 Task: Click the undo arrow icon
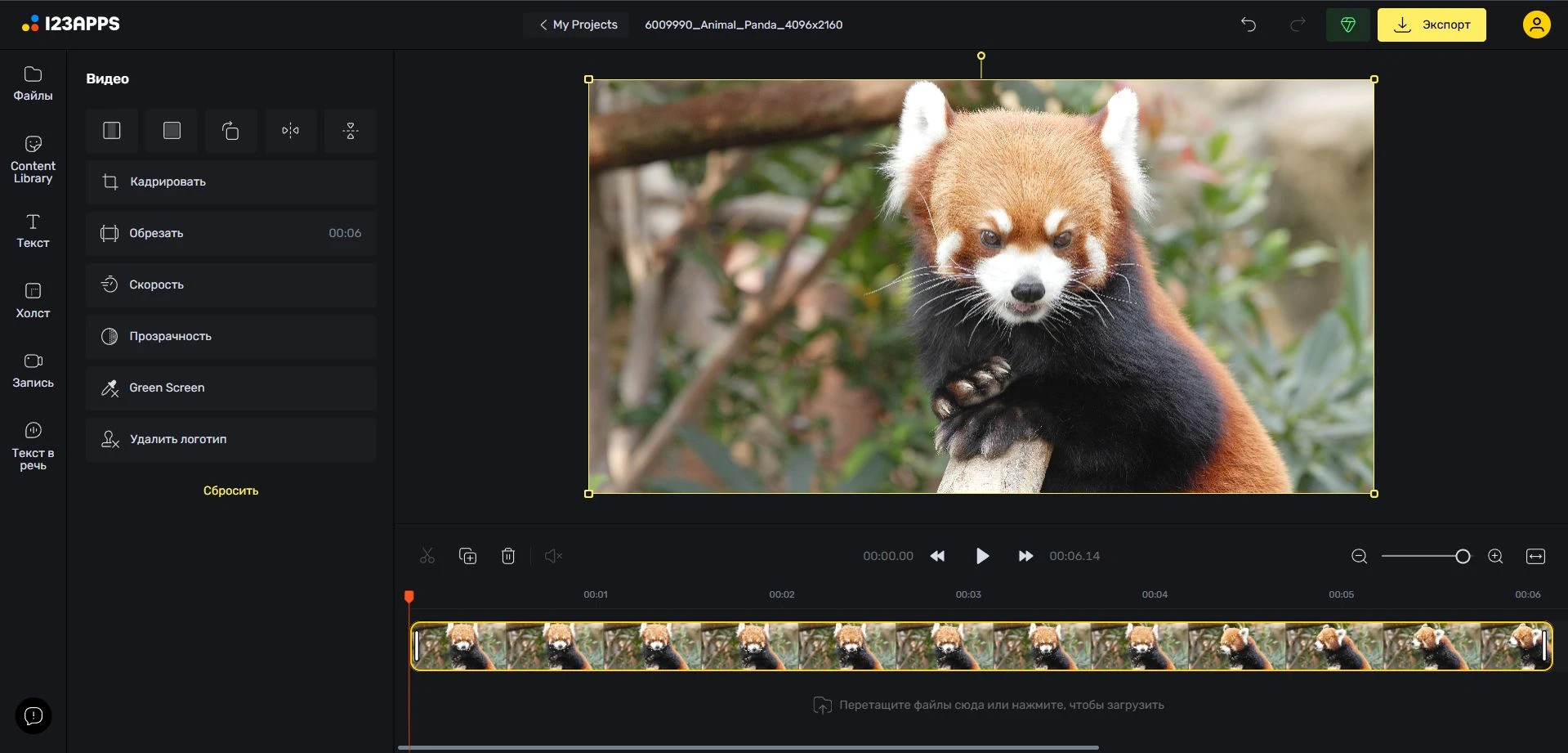tap(1248, 25)
